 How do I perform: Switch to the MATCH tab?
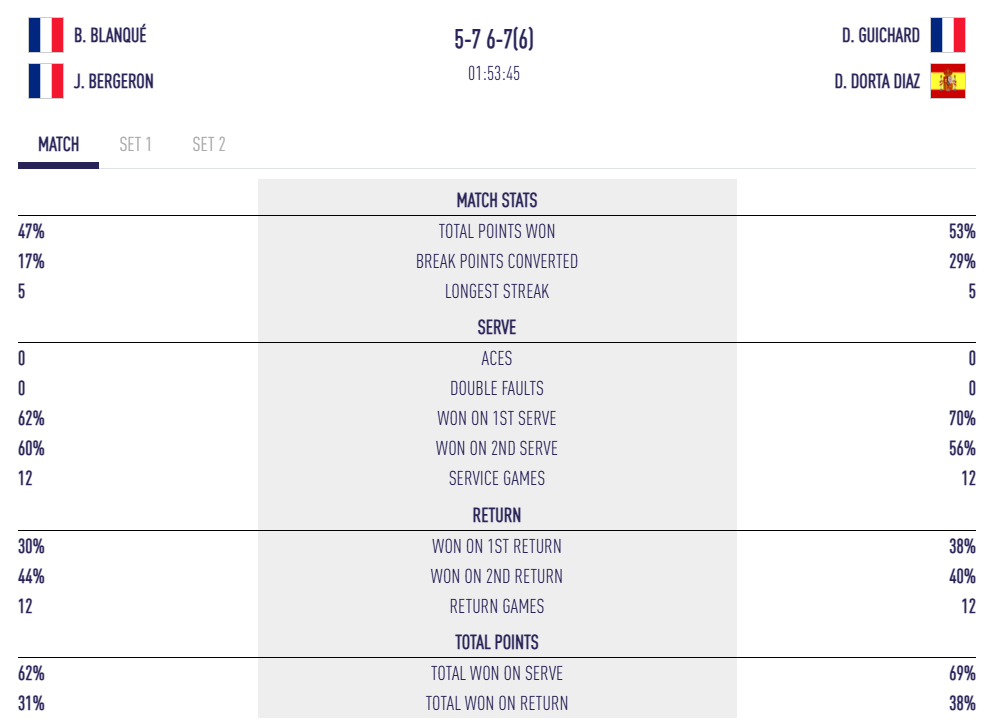coord(58,144)
